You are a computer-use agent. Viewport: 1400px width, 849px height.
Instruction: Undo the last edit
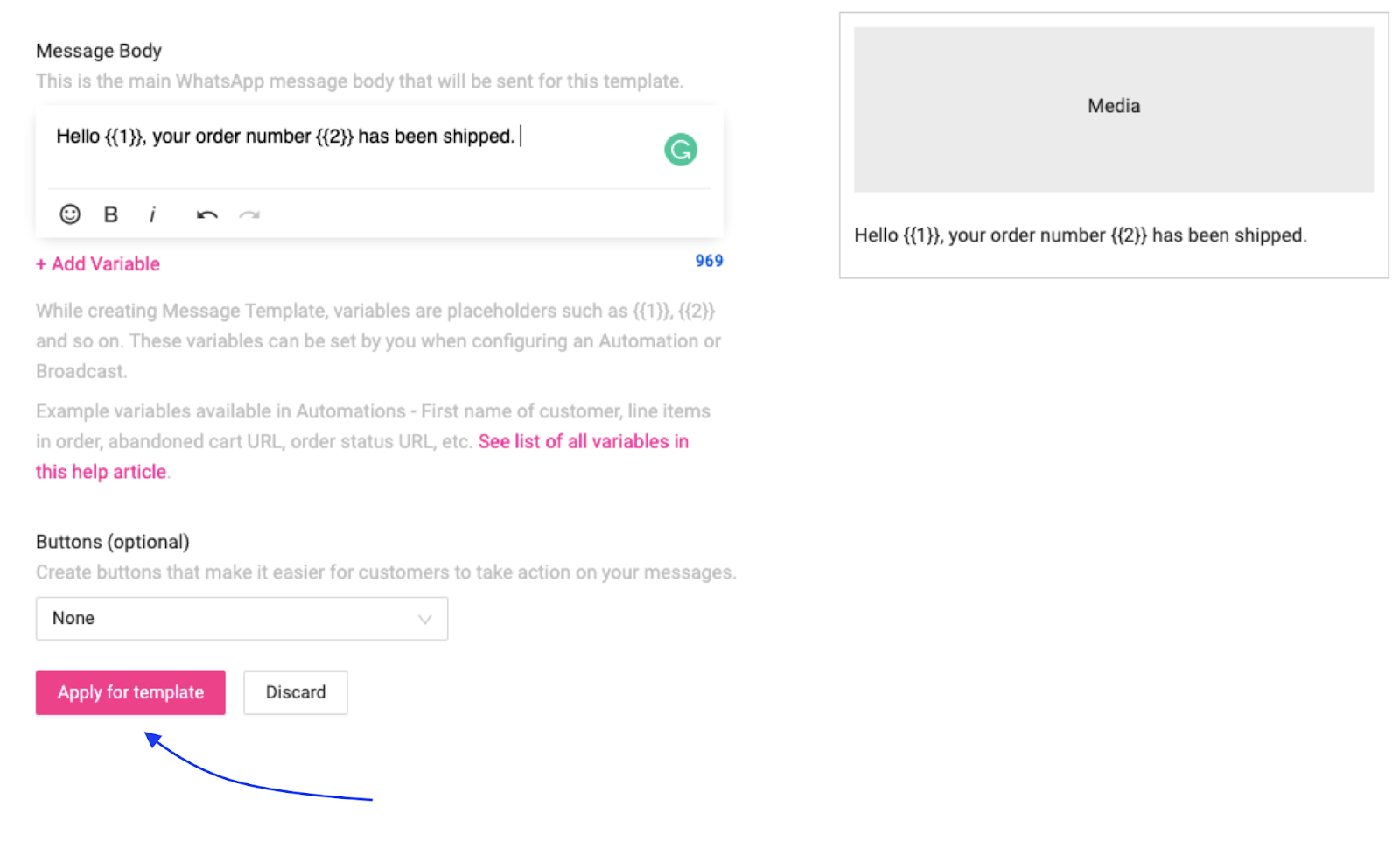pos(206,214)
